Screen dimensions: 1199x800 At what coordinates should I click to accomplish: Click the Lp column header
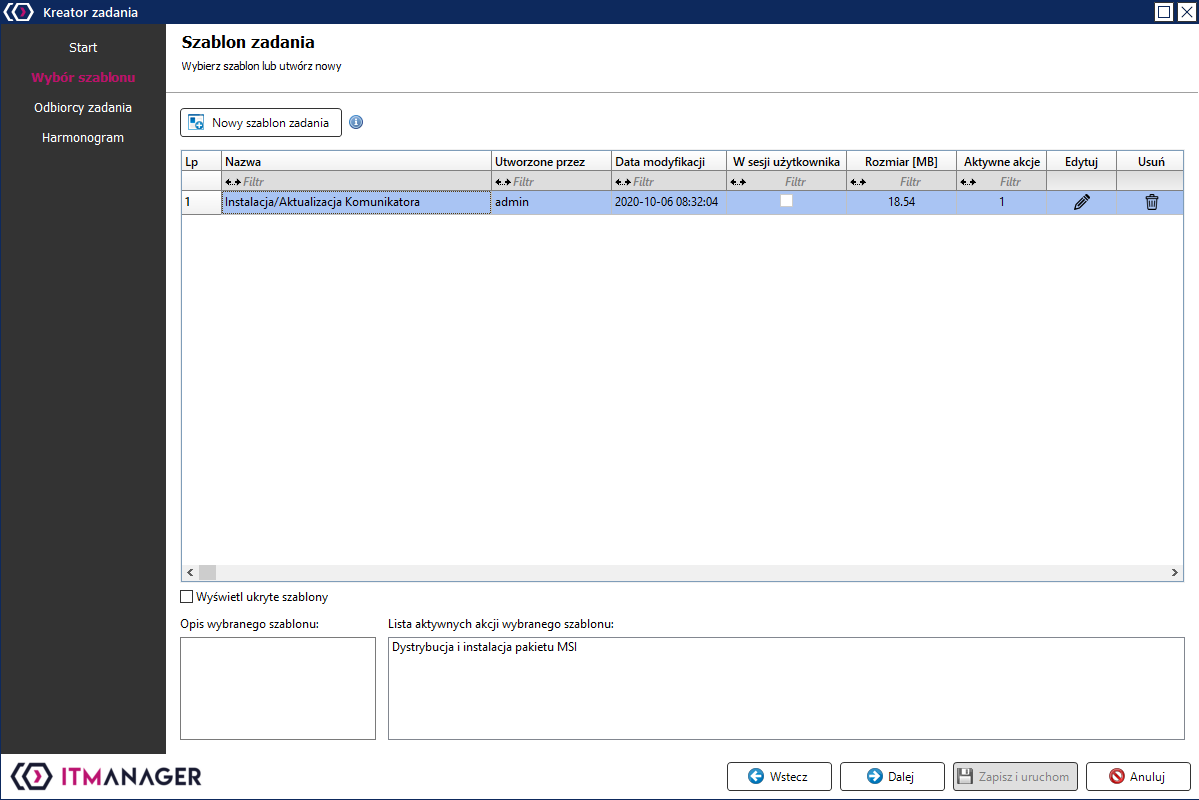pos(201,161)
